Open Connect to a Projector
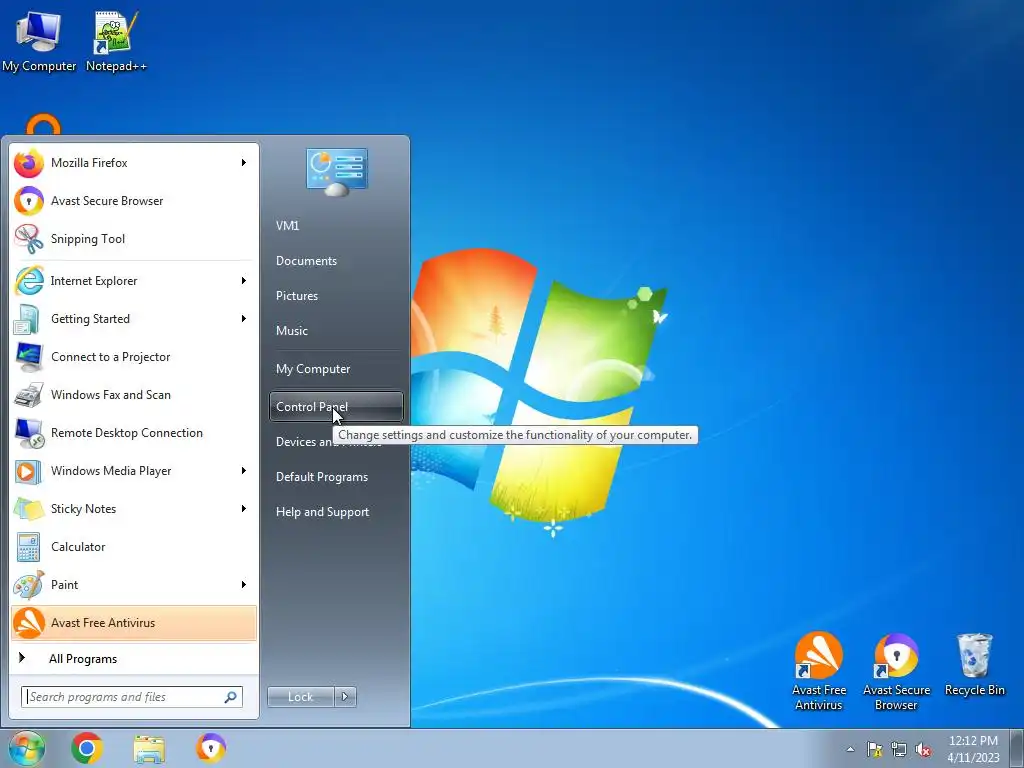 tap(133, 357)
